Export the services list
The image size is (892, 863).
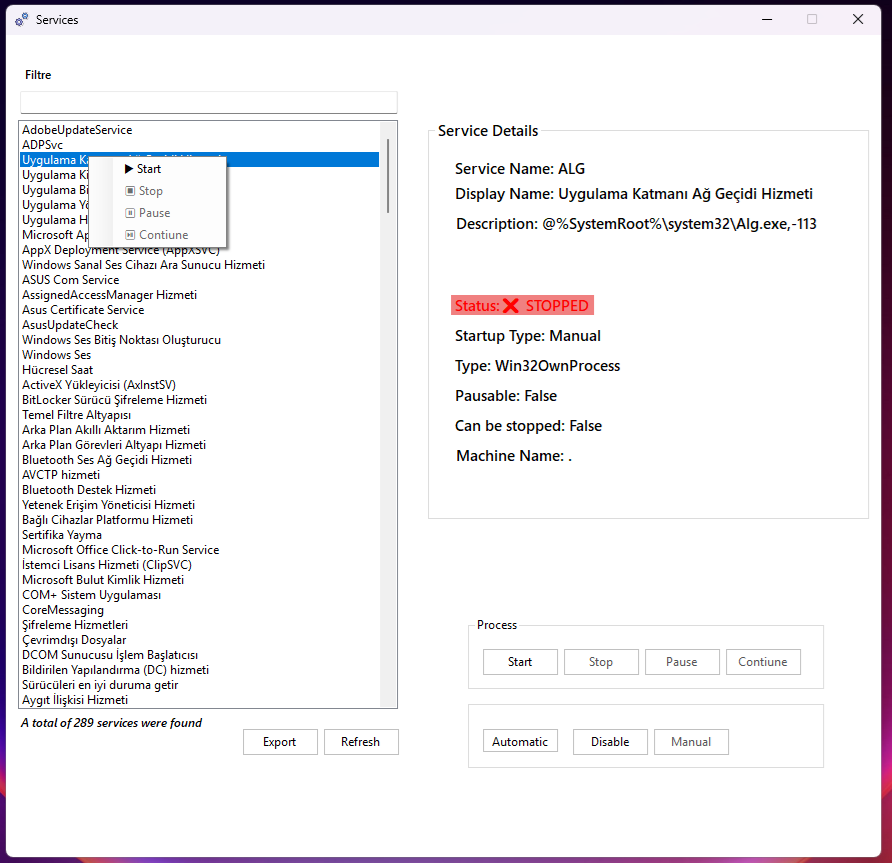279,742
